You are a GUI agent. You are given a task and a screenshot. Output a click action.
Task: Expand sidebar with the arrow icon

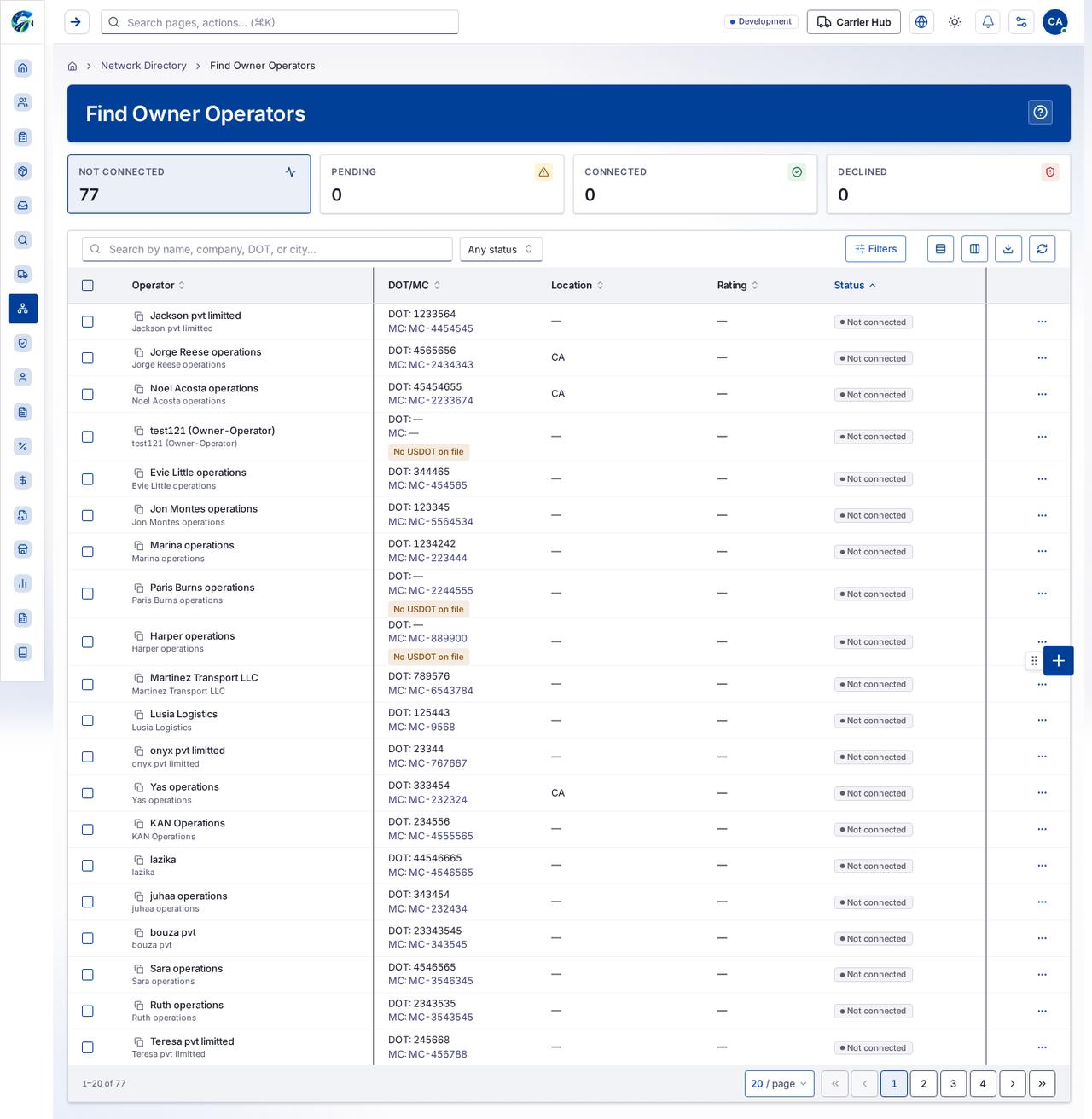77,22
